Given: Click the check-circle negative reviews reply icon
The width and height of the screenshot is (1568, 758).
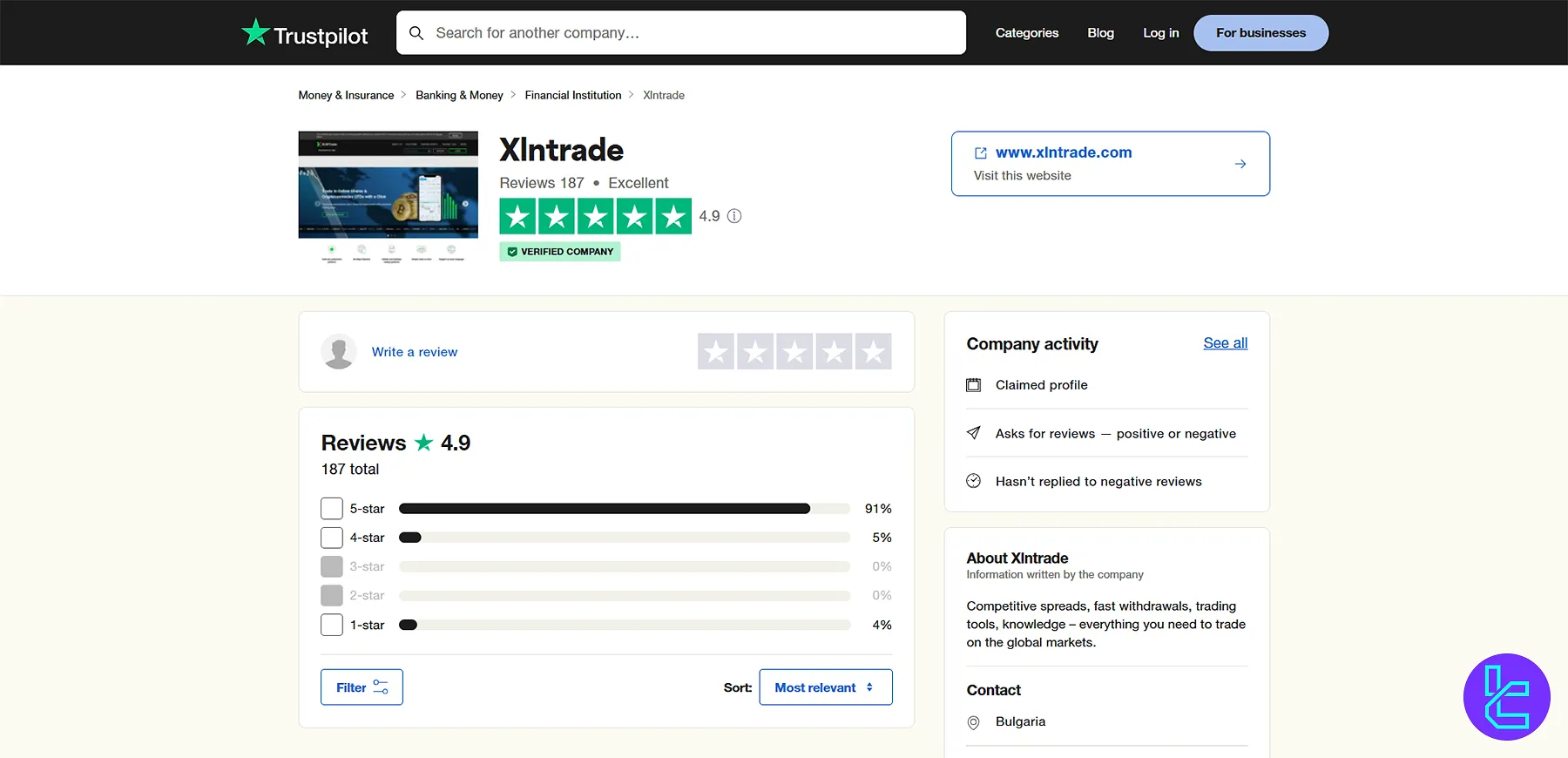Looking at the screenshot, I should pos(974,481).
